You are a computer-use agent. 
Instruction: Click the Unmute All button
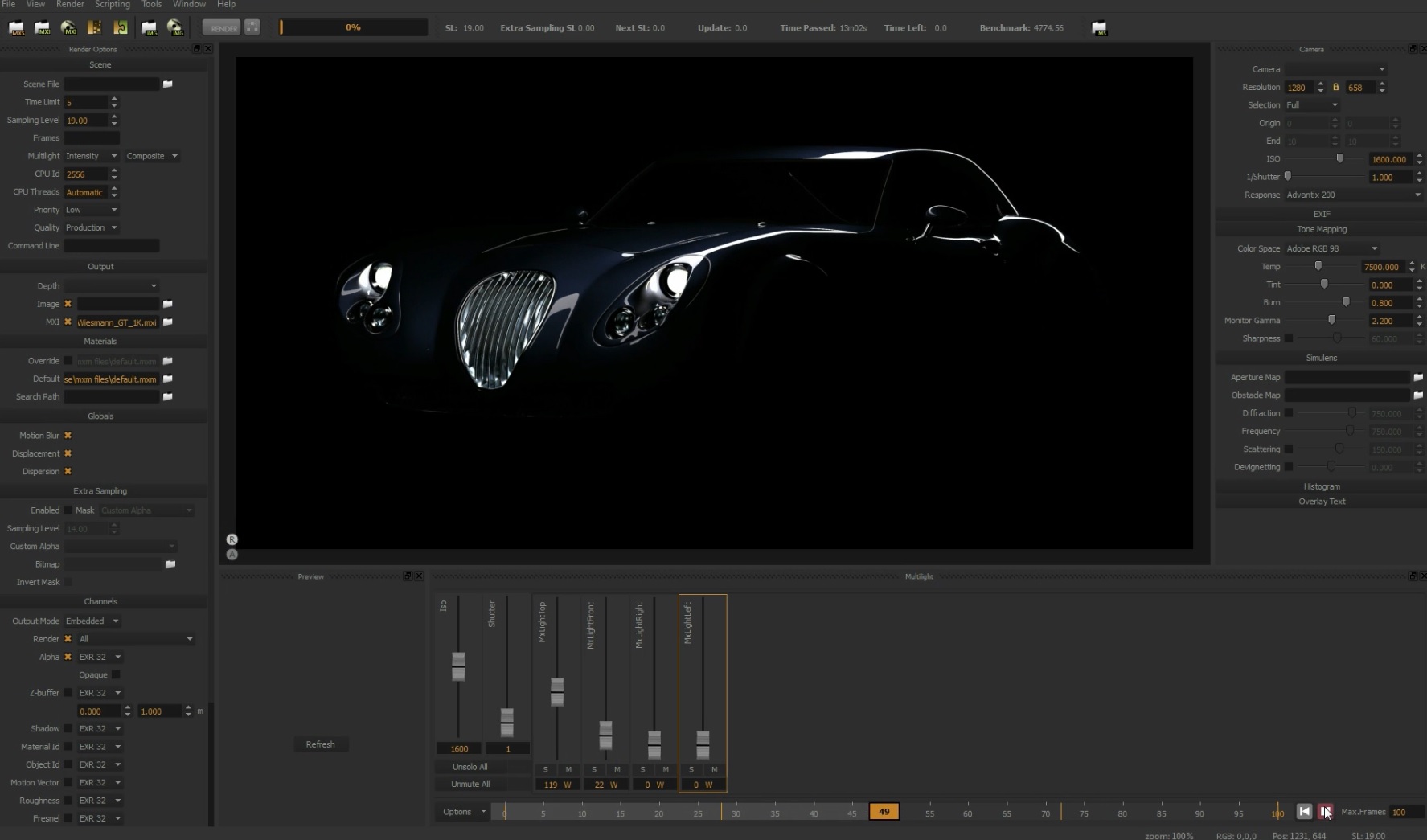click(x=470, y=784)
